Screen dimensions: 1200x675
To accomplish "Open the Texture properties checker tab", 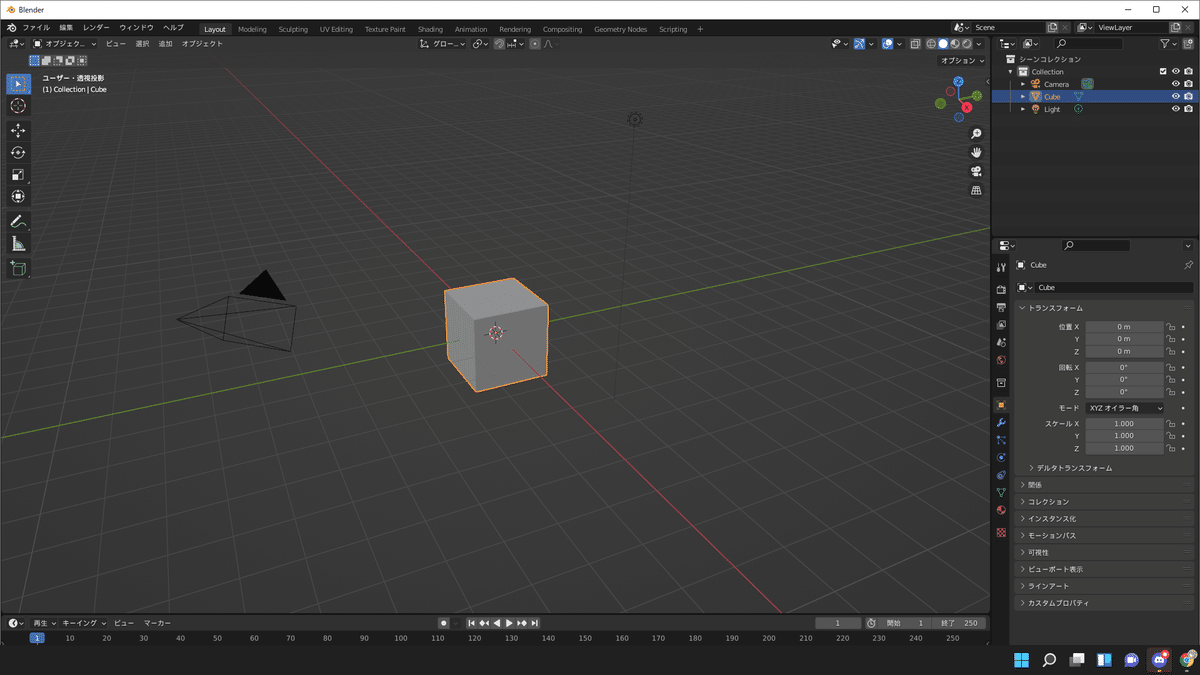I will pos(1001,532).
